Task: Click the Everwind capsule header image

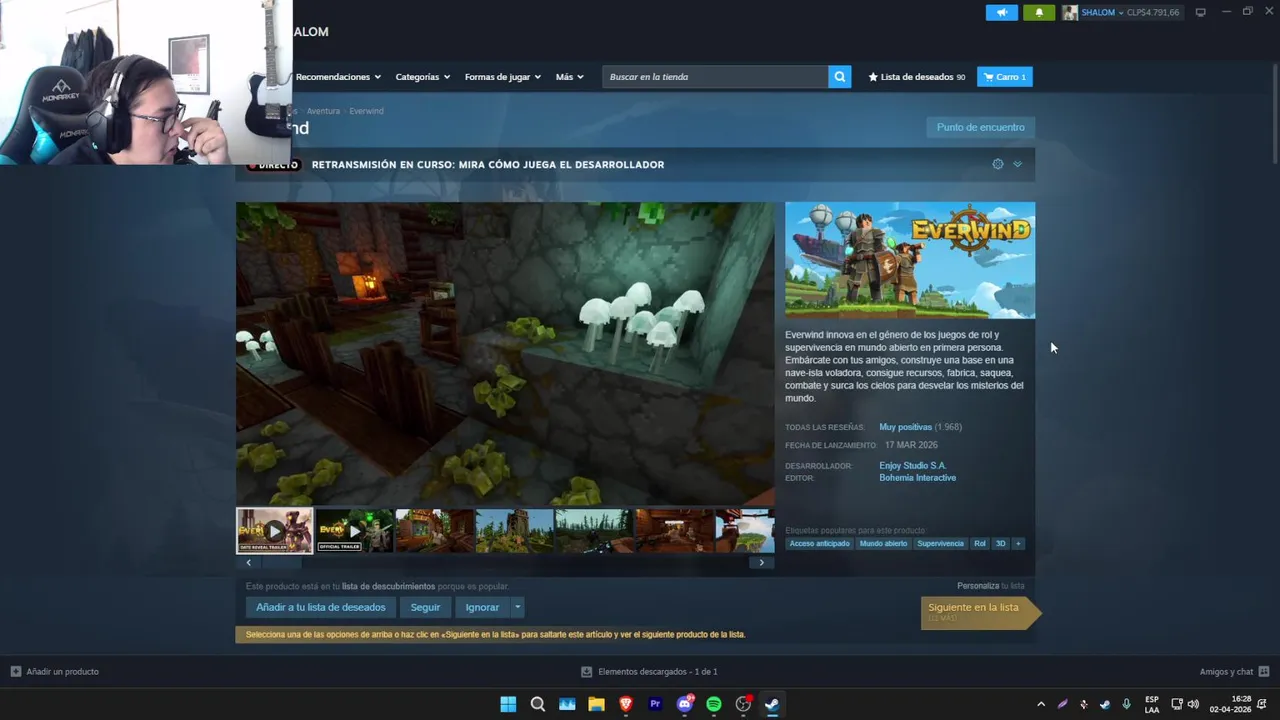Action: [910, 260]
